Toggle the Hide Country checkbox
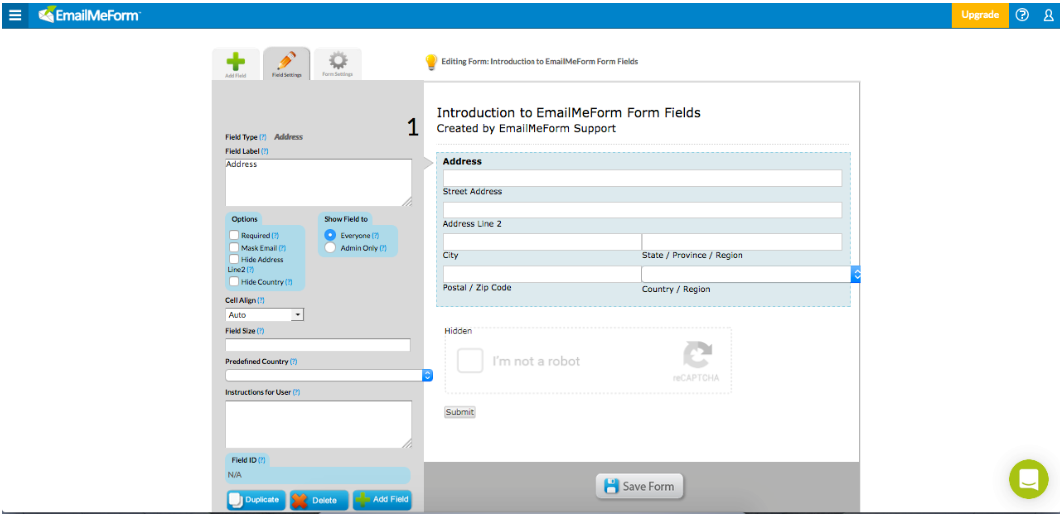The image size is (1060, 516). point(234,281)
